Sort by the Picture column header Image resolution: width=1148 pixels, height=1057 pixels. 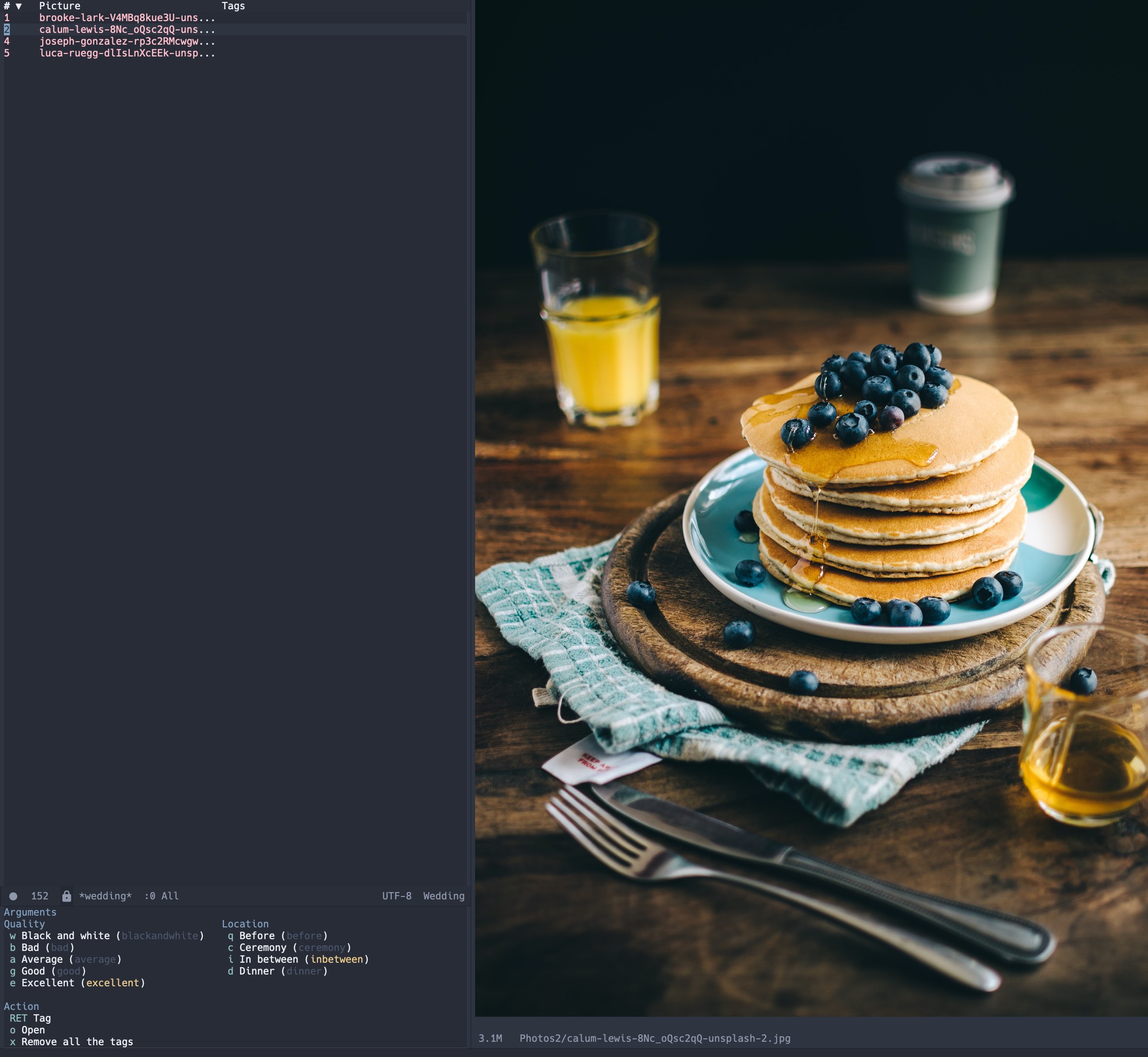(59, 6)
